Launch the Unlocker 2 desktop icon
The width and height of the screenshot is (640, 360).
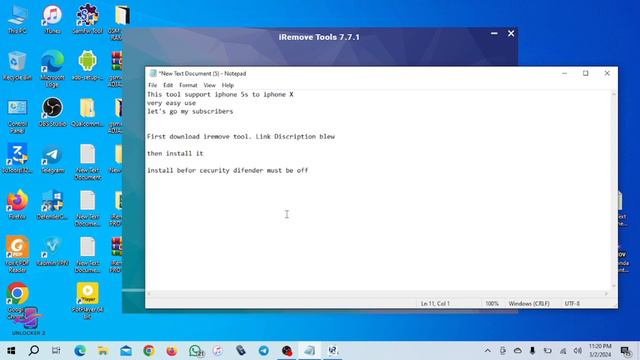pos(29,322)
